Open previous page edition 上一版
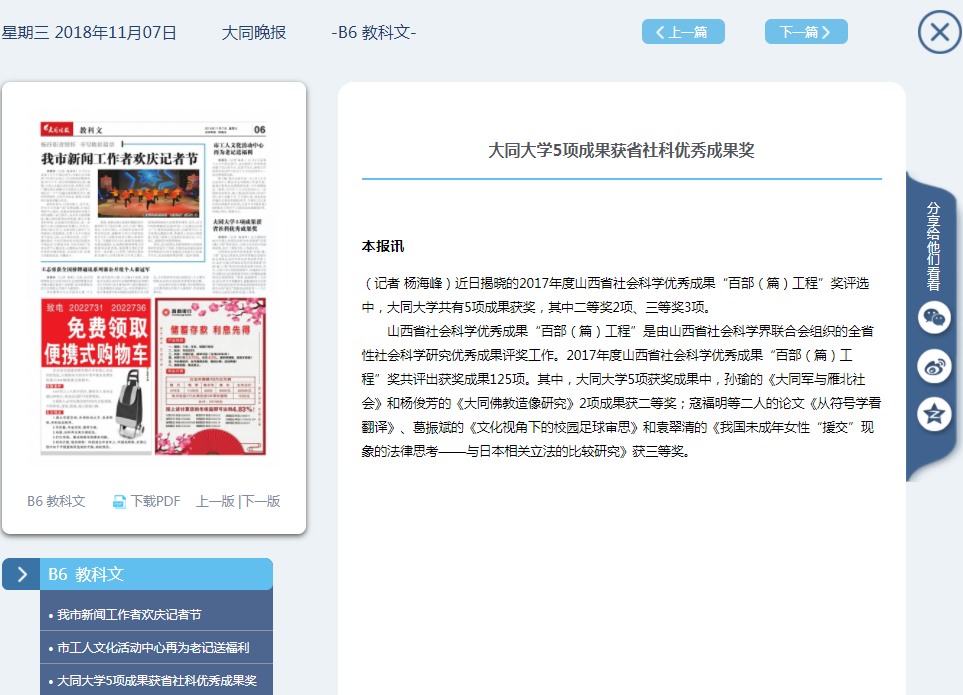 tap(216, 502)
